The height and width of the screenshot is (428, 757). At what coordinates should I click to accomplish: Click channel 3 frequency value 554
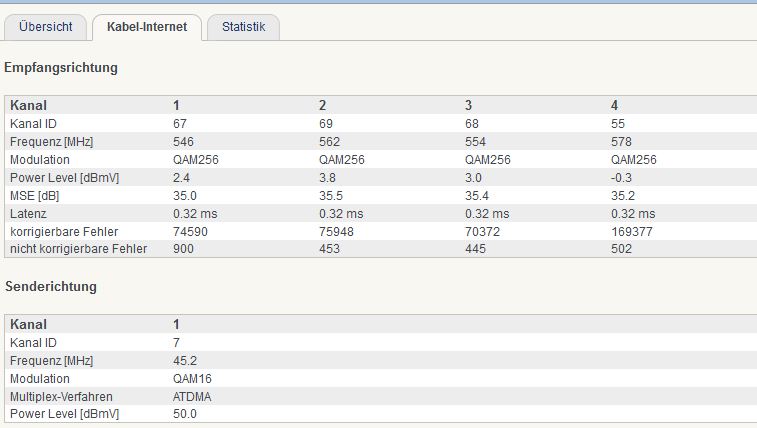(475, 142)
